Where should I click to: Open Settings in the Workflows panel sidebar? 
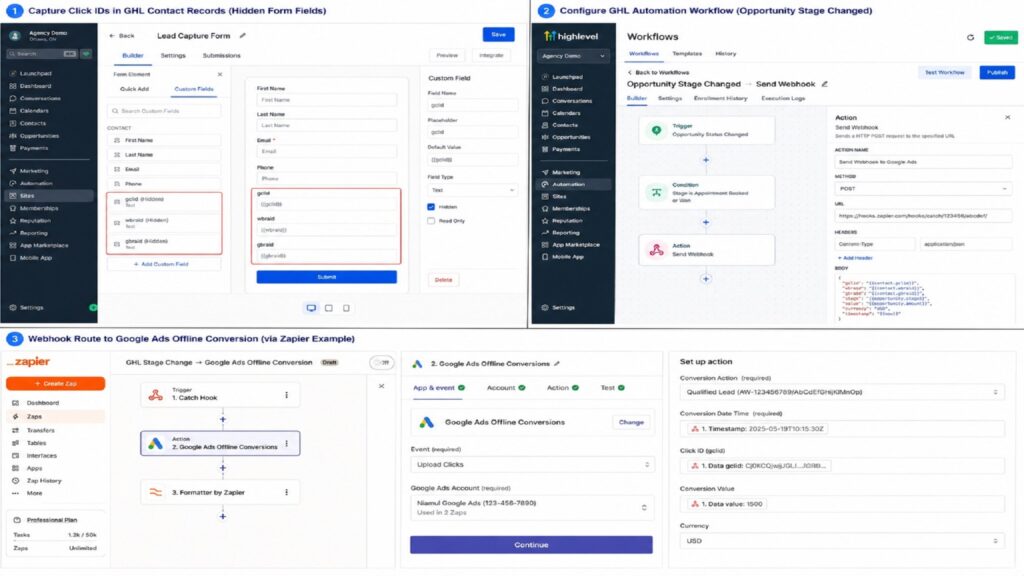[563, 307]
